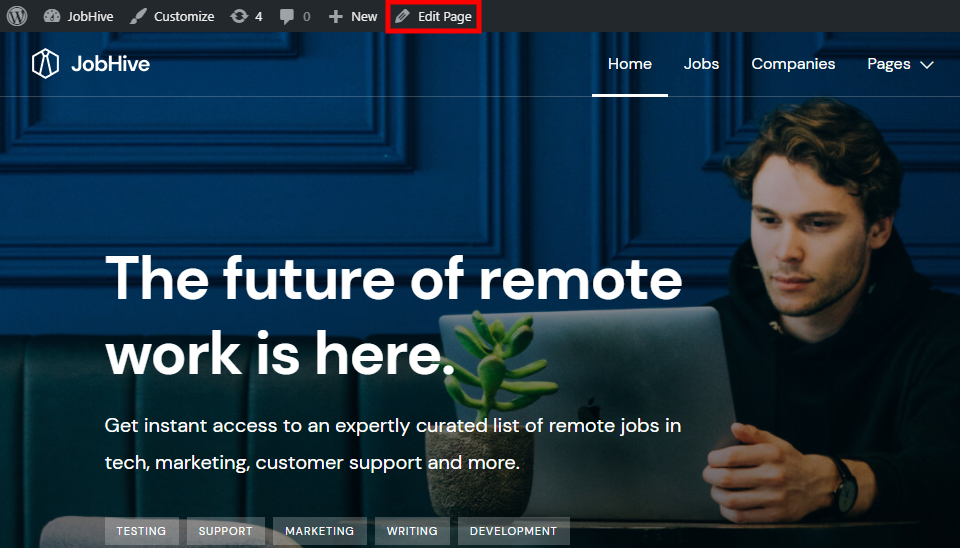Navigate to the Companies menu item
Viewport: 960px width, 548px height.
point(793,64)
